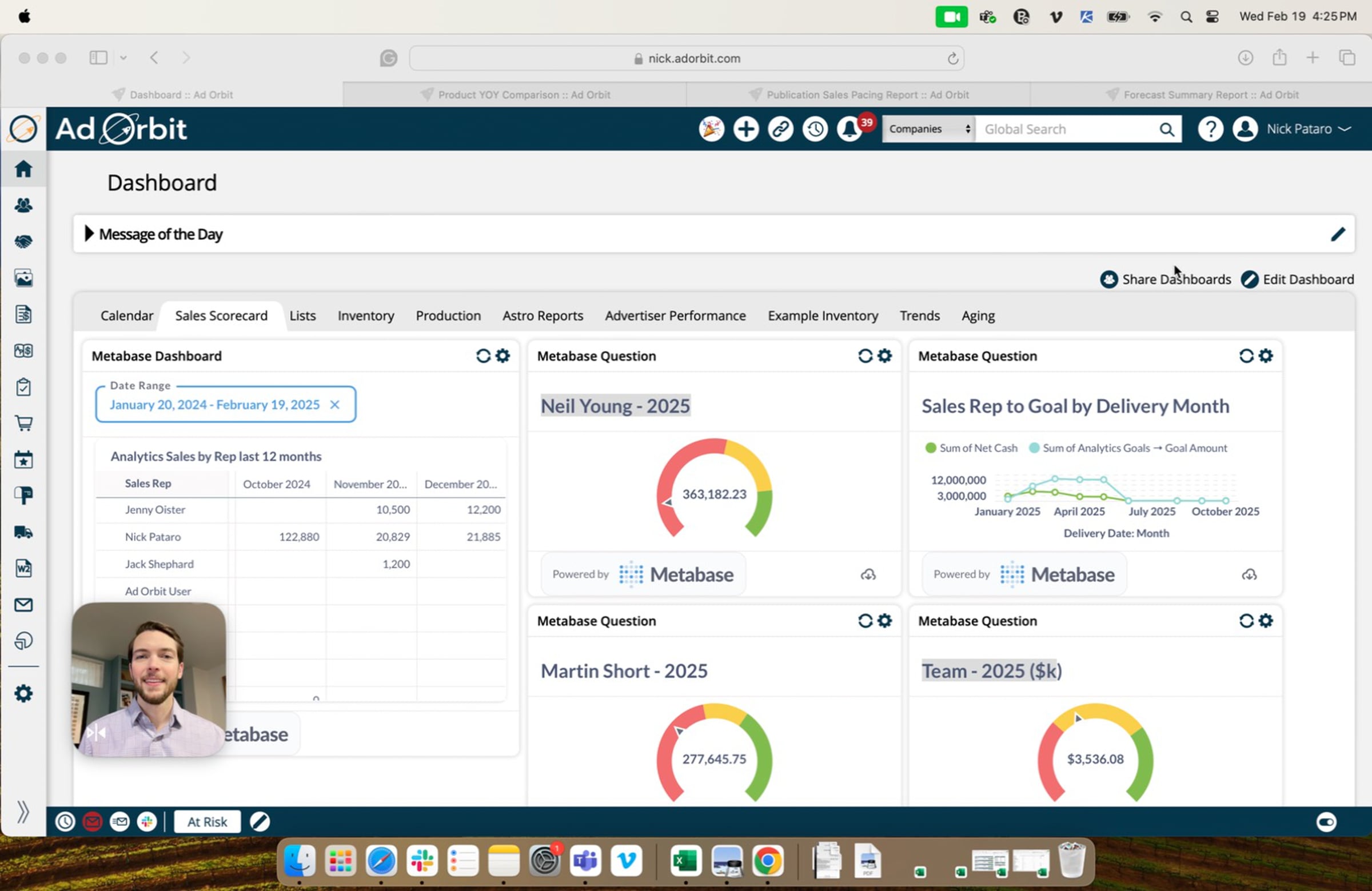Image resolution: width=1372 pixels, height=891 pixels.
Task: Click the 122,880 October 2024 cell
Action: point(299,537)
